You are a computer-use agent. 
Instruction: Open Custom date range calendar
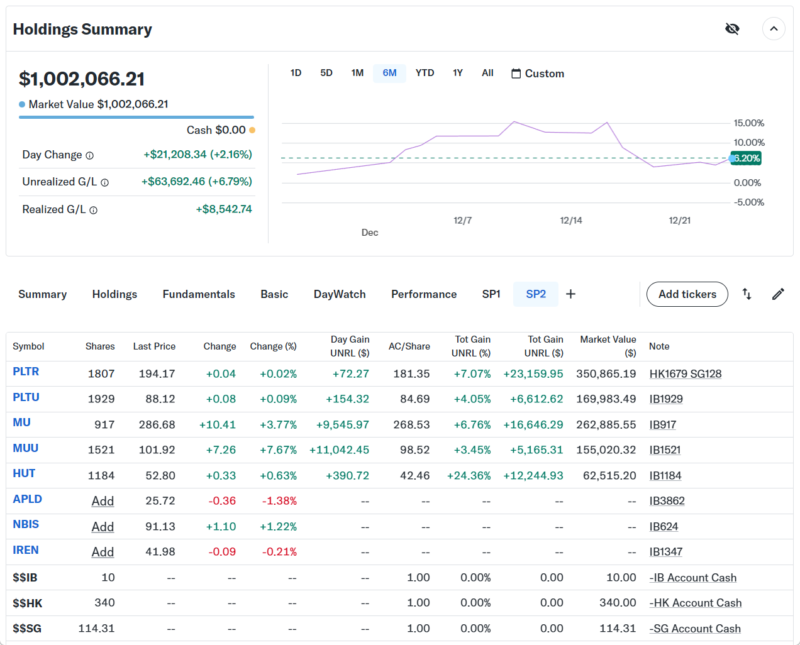(537, 74)
